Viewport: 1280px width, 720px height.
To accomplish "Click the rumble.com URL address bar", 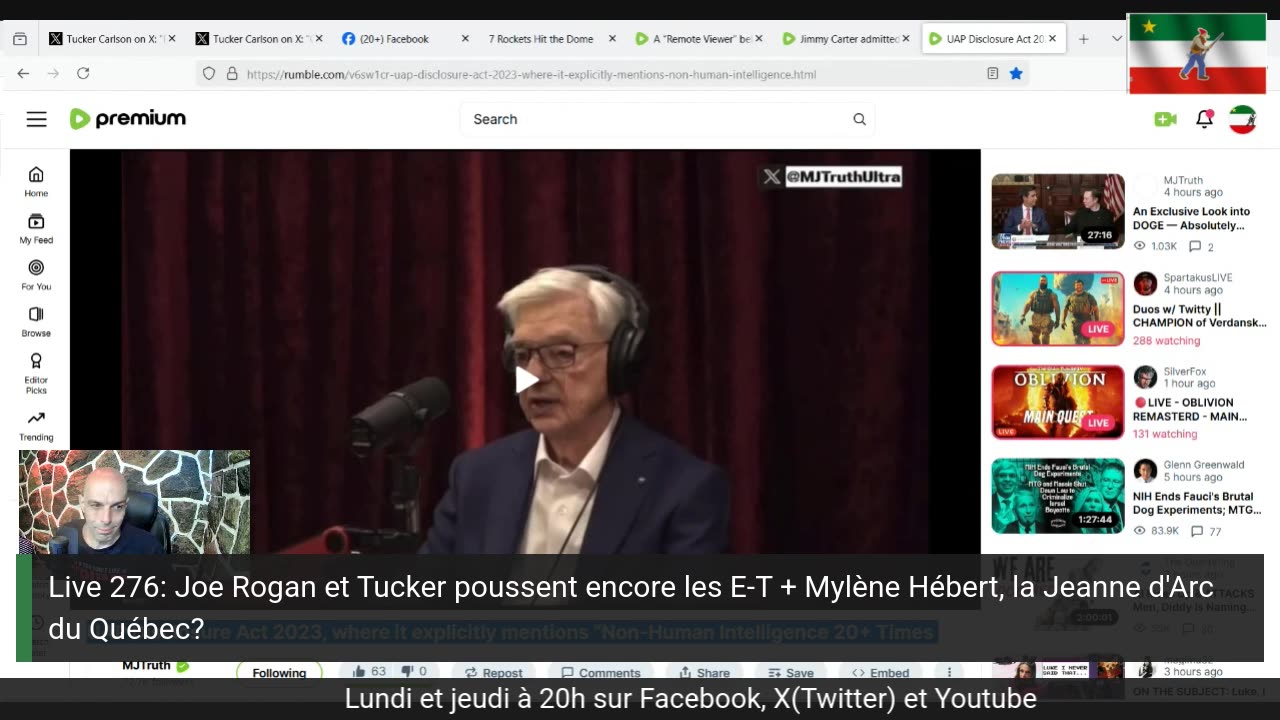I will [x=610, y=74].
